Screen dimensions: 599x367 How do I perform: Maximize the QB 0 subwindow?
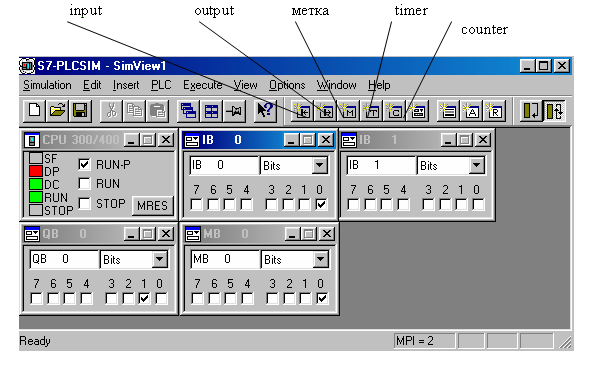[148, 234]
